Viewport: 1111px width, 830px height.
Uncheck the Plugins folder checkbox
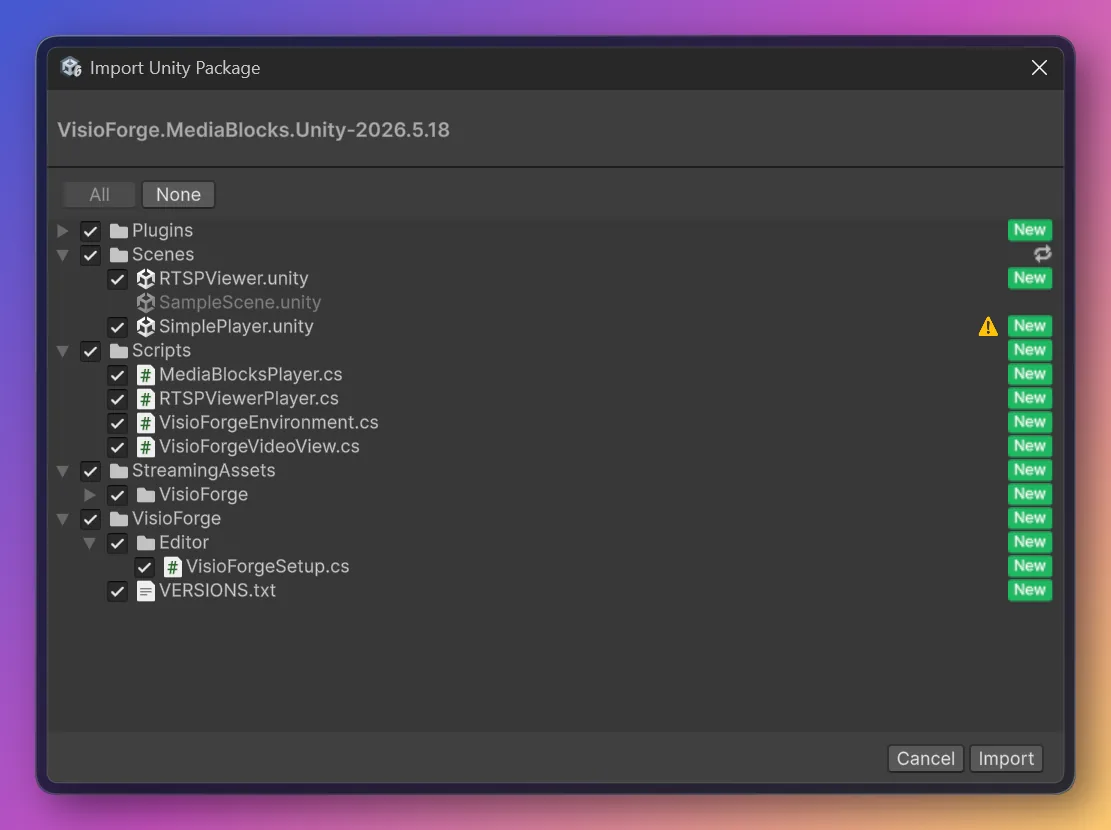point(90,231)
